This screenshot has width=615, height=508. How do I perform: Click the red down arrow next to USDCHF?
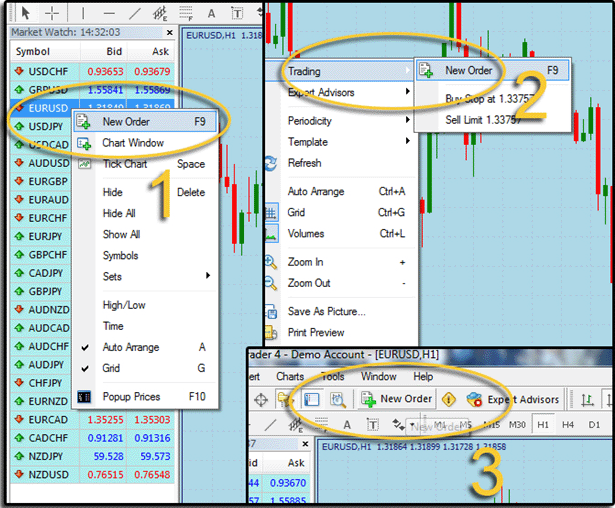[19, 71]
